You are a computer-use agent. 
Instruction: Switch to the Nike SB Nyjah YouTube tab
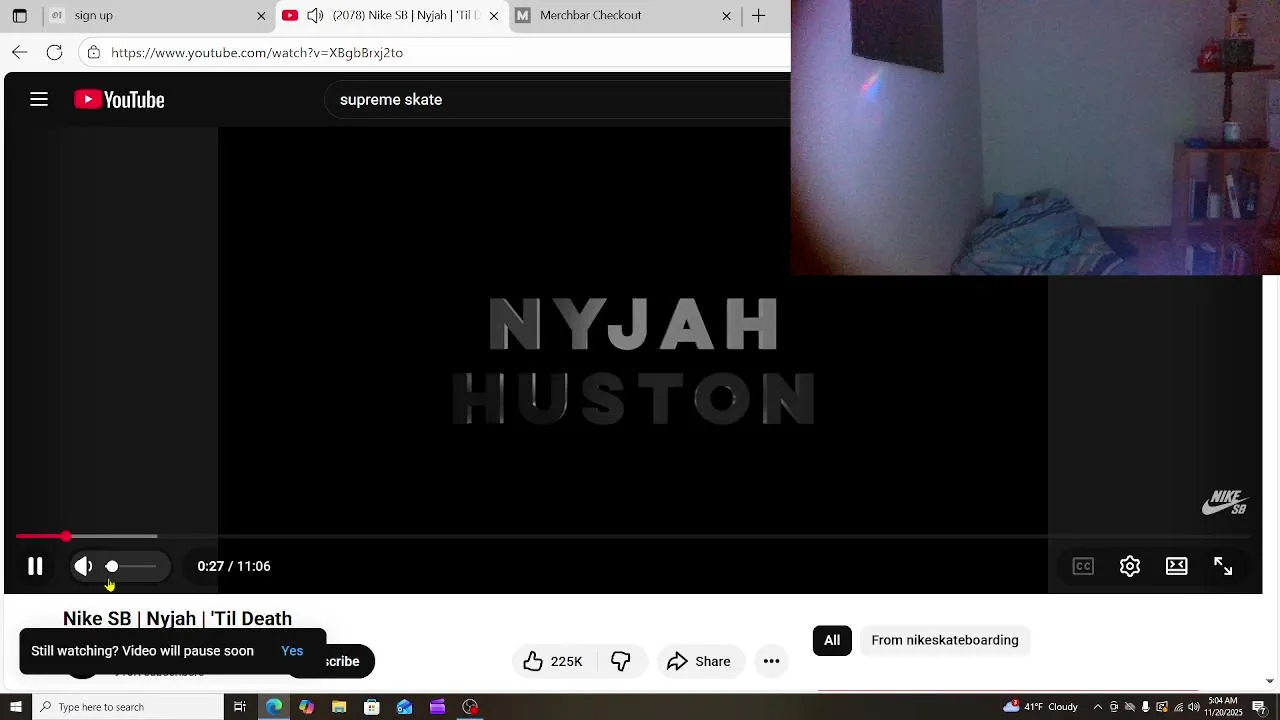(392, 15)
